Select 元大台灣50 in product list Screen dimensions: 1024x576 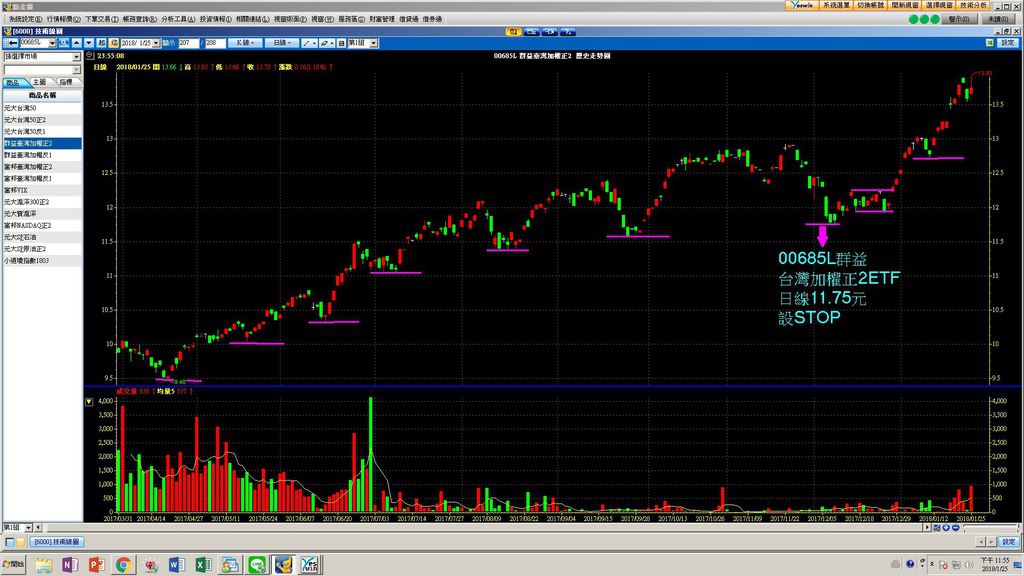coord(42,108)
